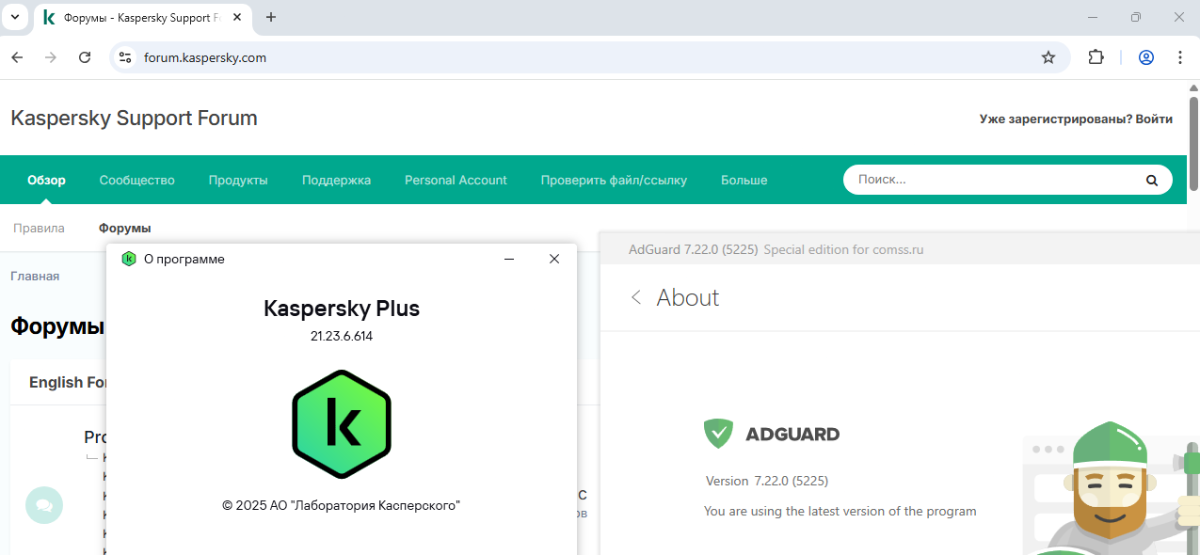
Task: Click the Kaspersky Support Forum title
Action: 134,118
